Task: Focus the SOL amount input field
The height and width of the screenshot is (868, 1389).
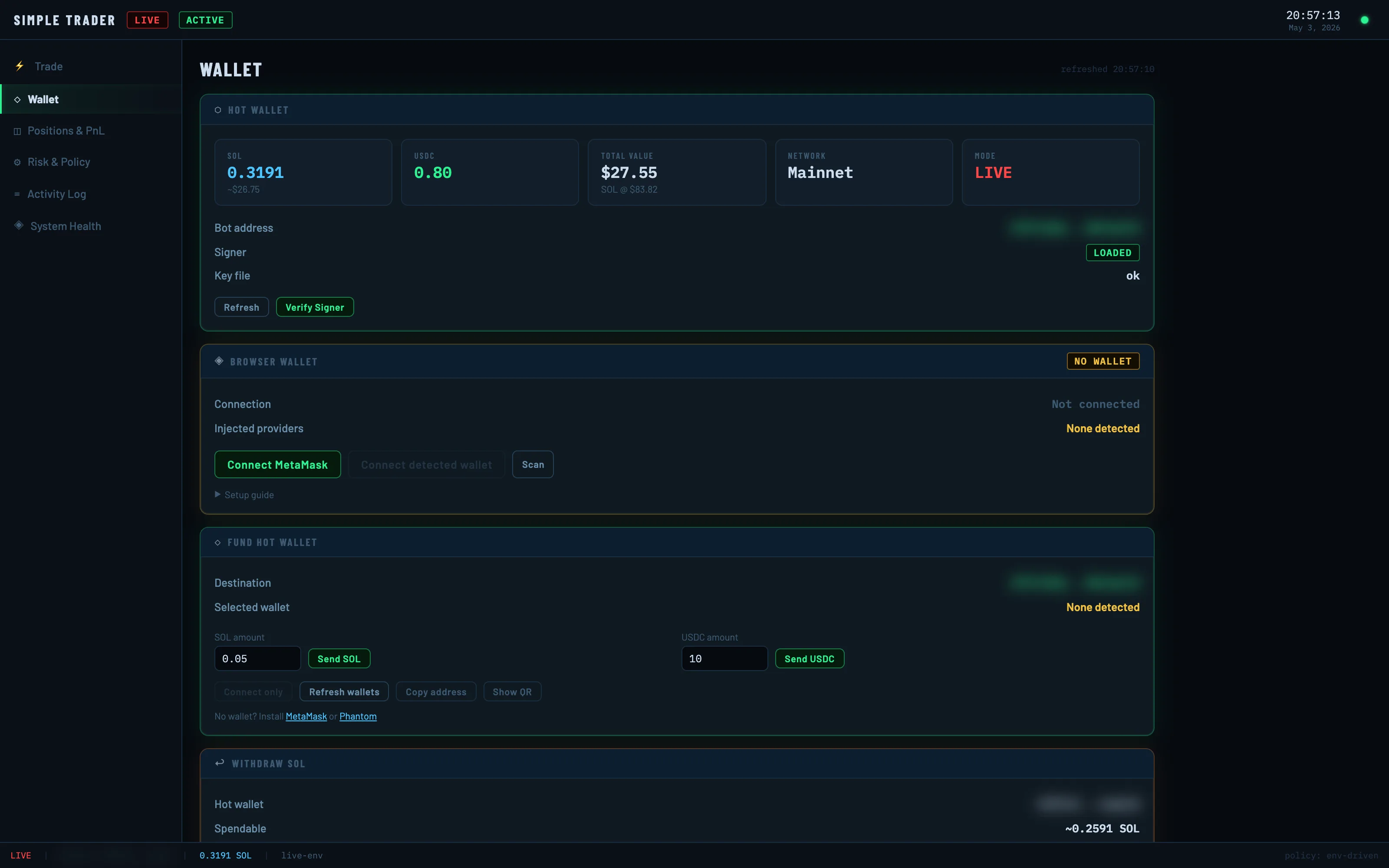Action: tap(258, 658)
